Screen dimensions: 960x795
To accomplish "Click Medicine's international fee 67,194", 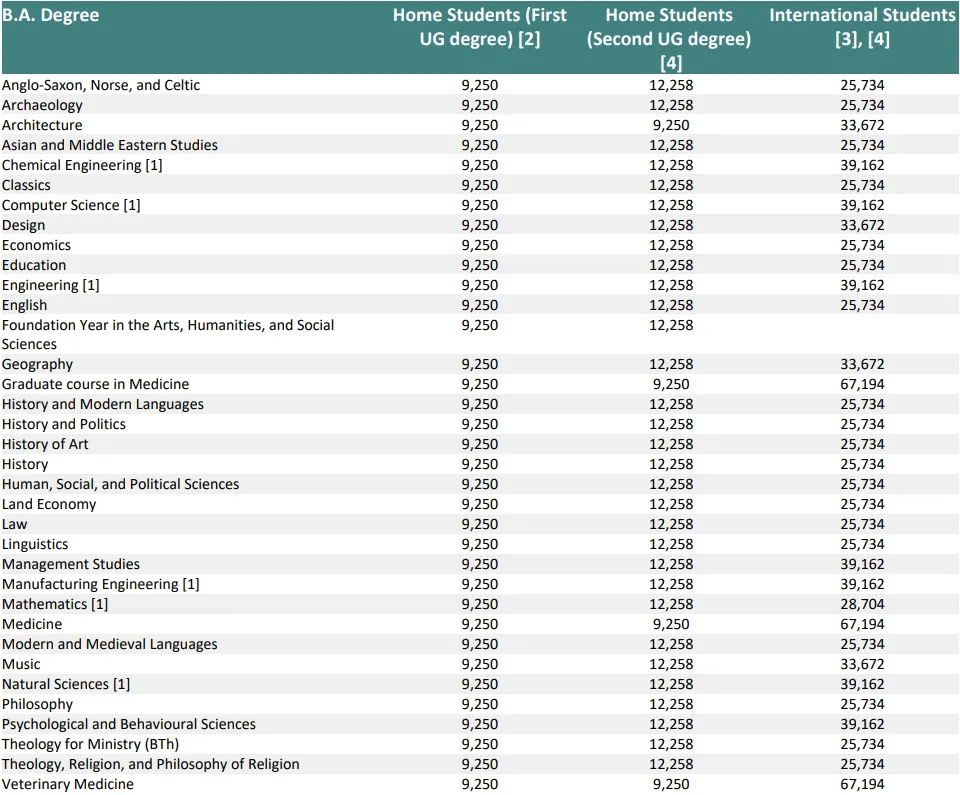I will coord(862,624).
